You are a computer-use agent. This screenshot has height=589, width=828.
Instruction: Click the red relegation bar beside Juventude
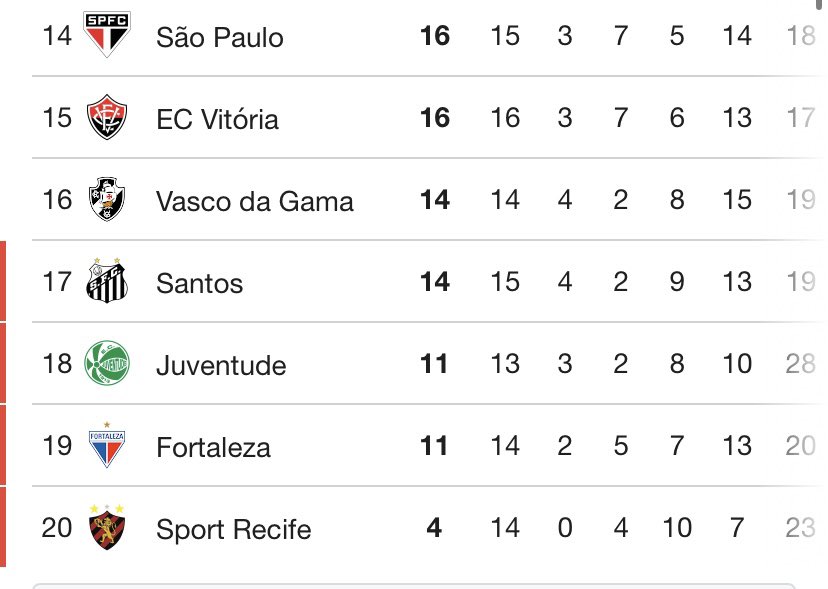click(3, 364)
